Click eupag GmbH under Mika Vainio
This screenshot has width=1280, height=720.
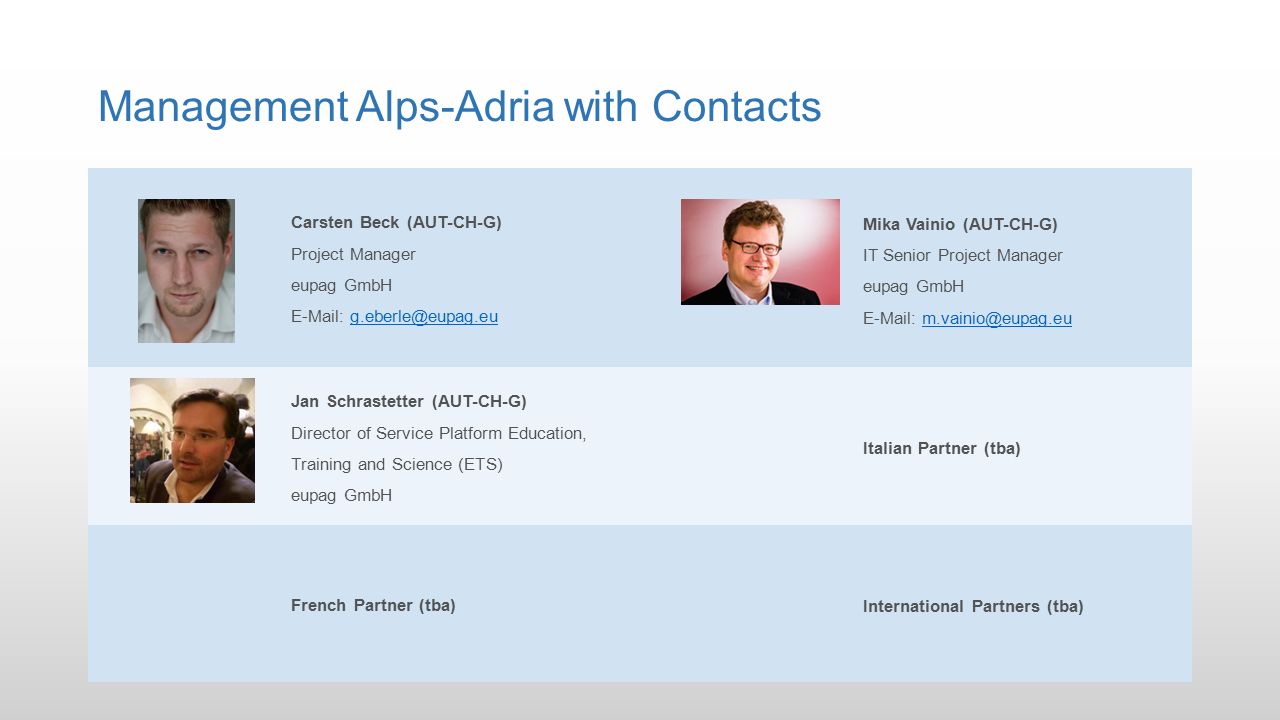click(913, 286)
